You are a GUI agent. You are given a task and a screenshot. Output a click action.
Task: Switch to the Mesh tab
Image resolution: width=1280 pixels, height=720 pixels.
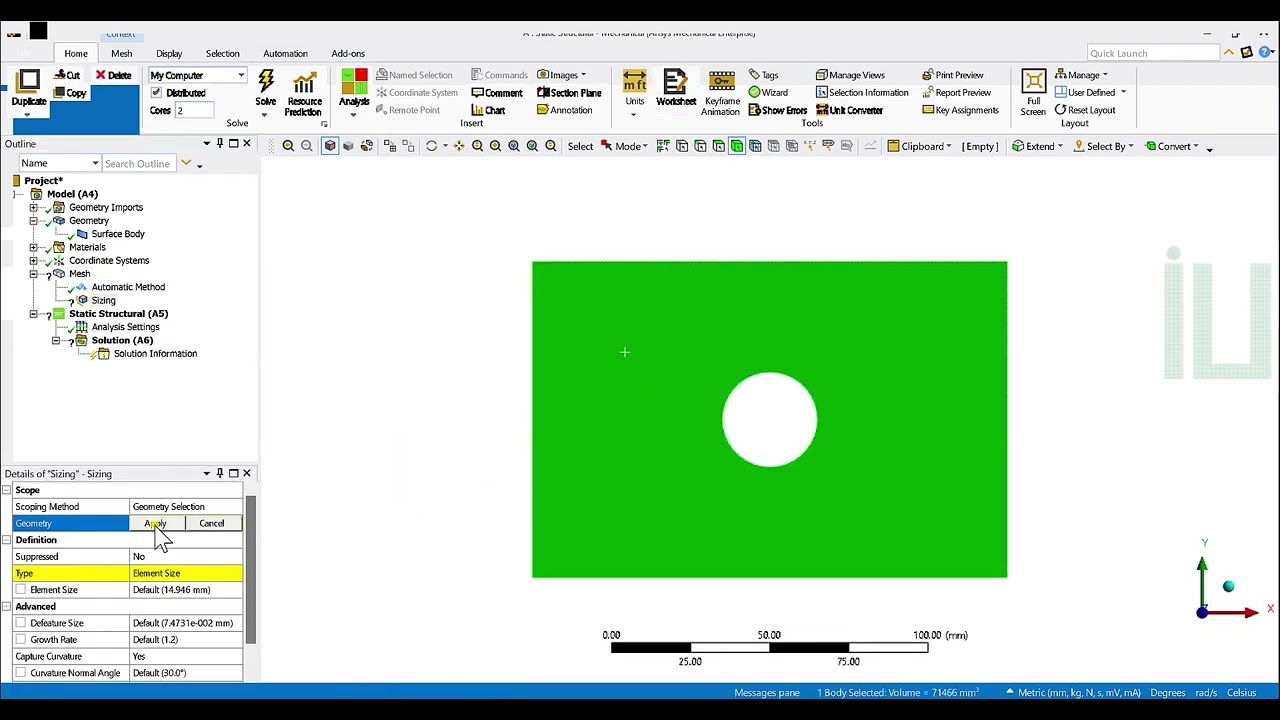pos(121,53)
